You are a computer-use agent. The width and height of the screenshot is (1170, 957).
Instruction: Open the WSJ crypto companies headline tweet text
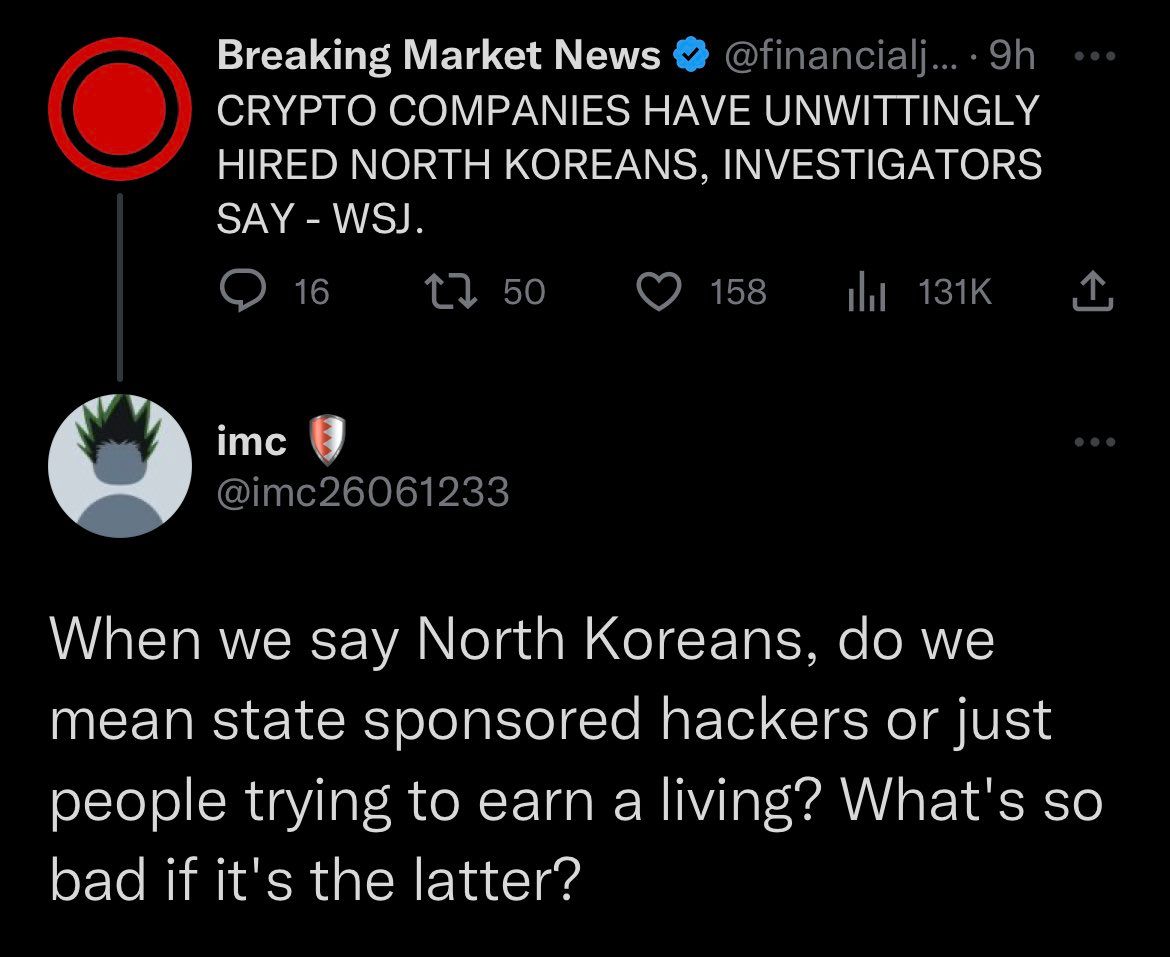point(628,164)
